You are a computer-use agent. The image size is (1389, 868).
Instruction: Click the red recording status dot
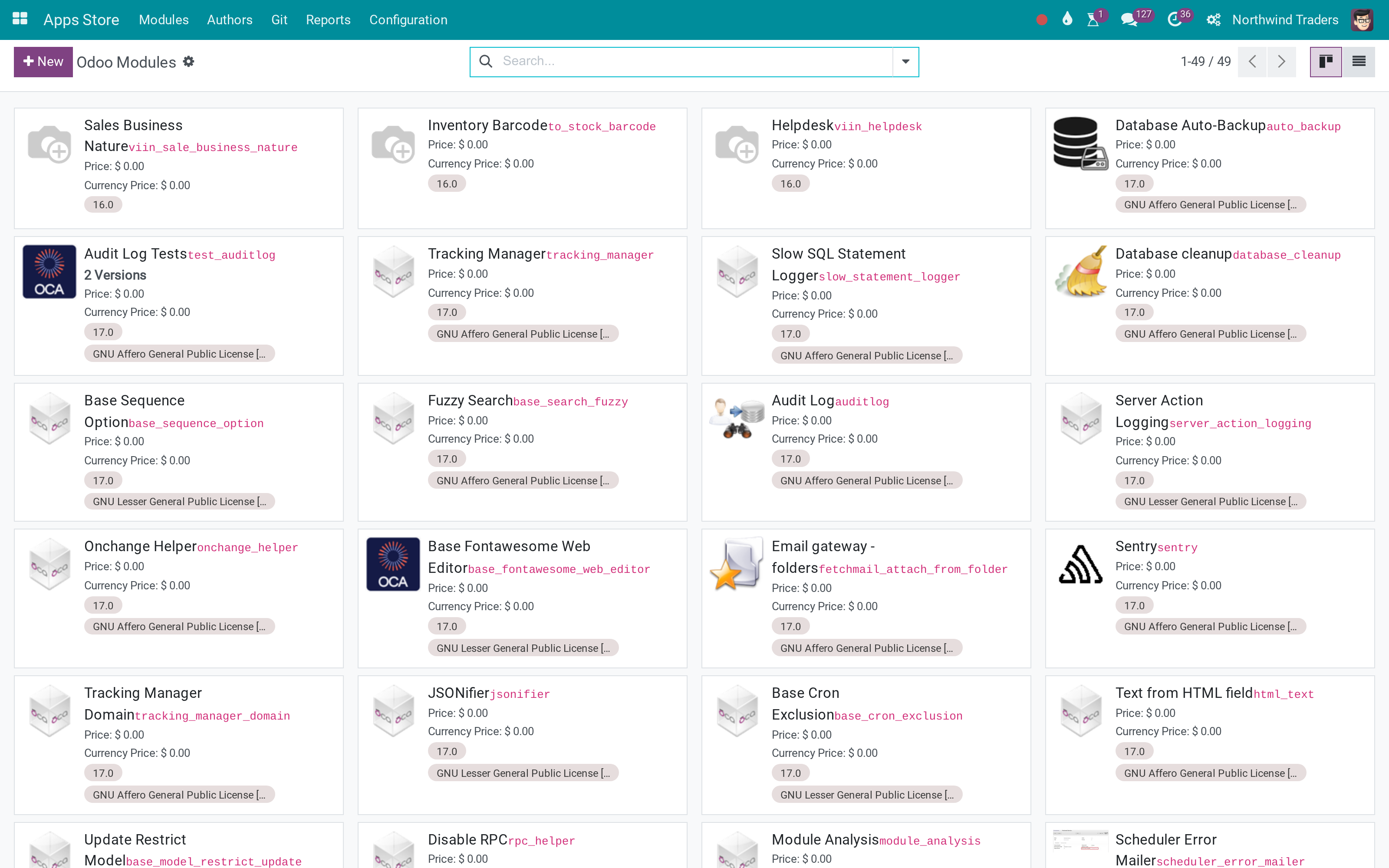tap(1042, 20)
